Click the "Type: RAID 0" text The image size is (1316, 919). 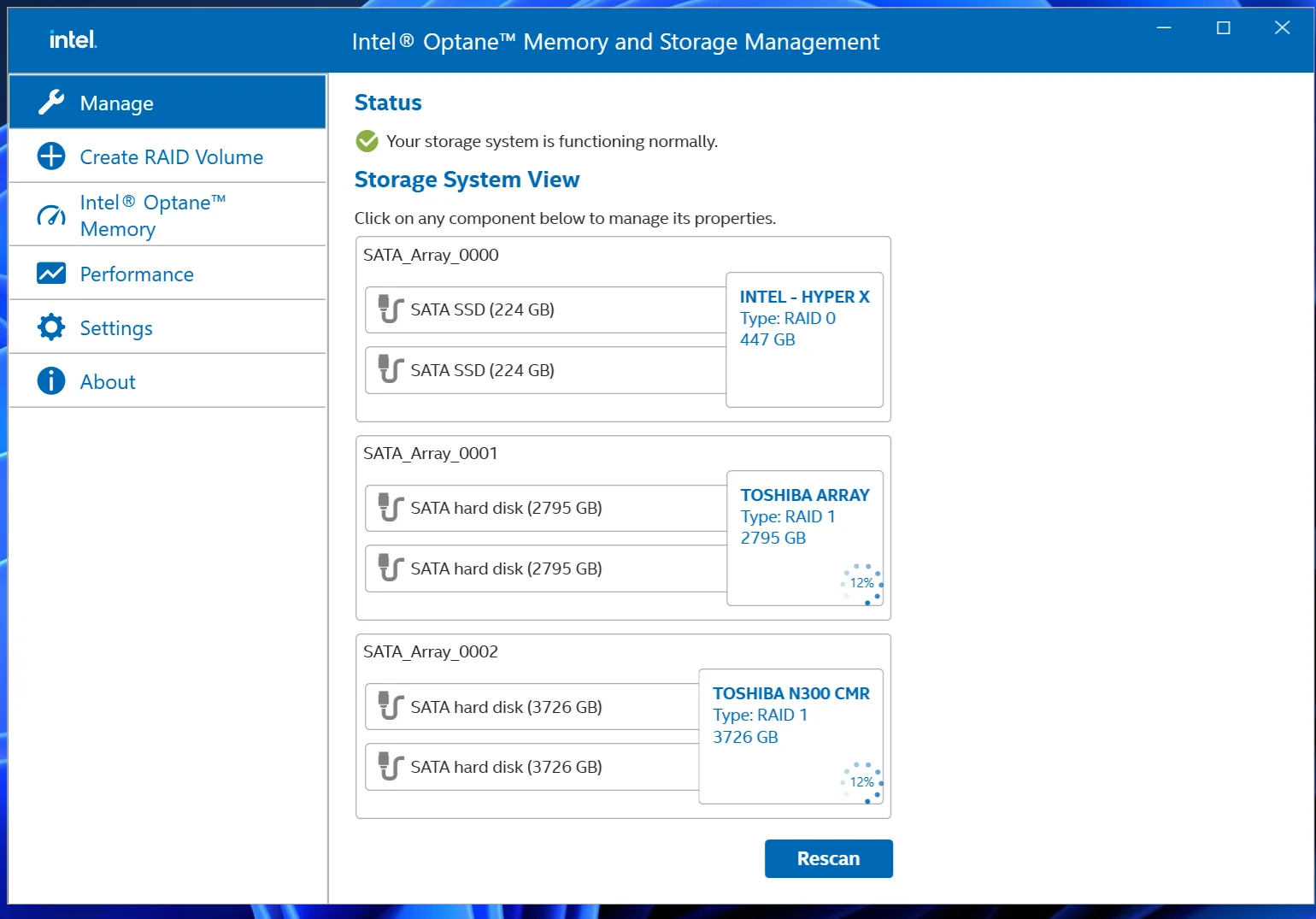[788, 318]
